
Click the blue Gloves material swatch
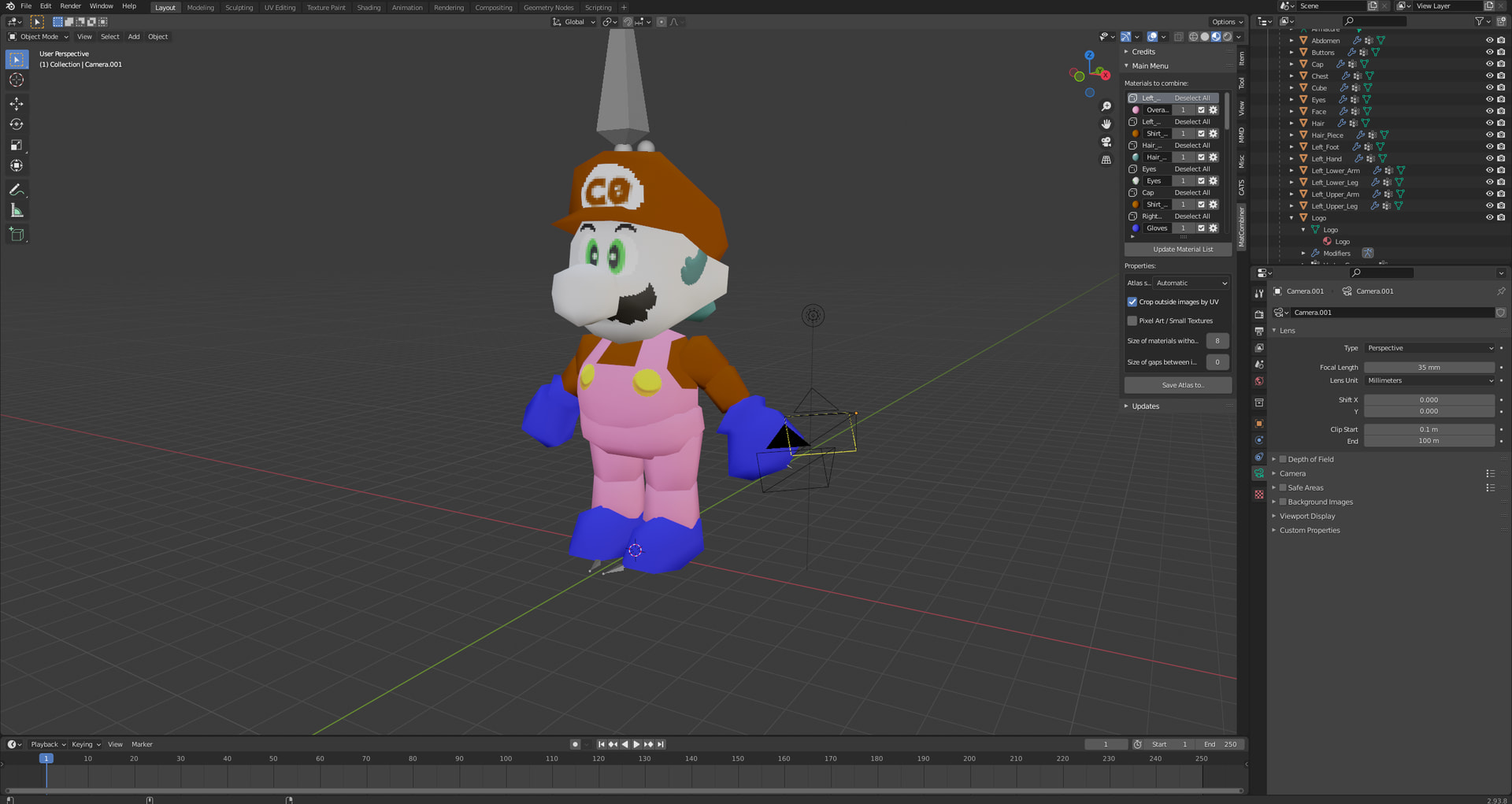1136,228
